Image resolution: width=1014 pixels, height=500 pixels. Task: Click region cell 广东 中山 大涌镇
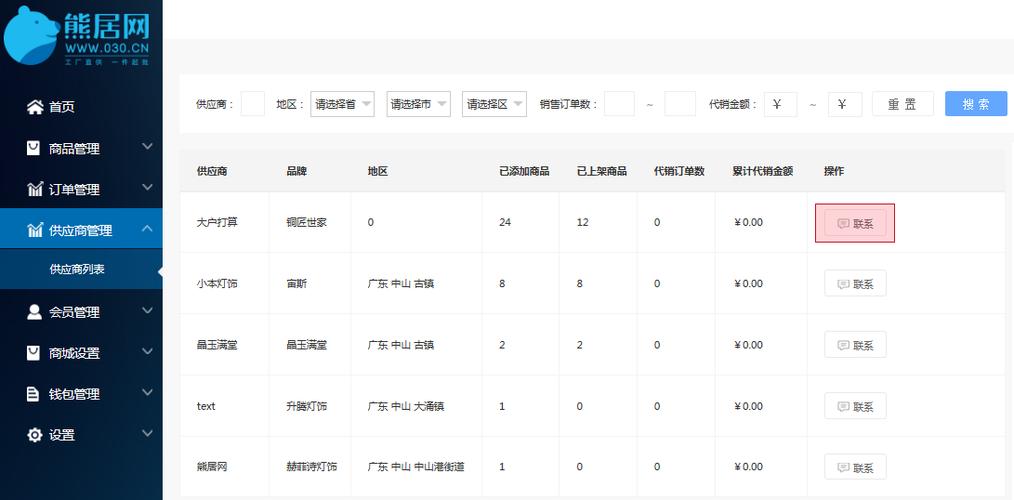pos(406,406)
